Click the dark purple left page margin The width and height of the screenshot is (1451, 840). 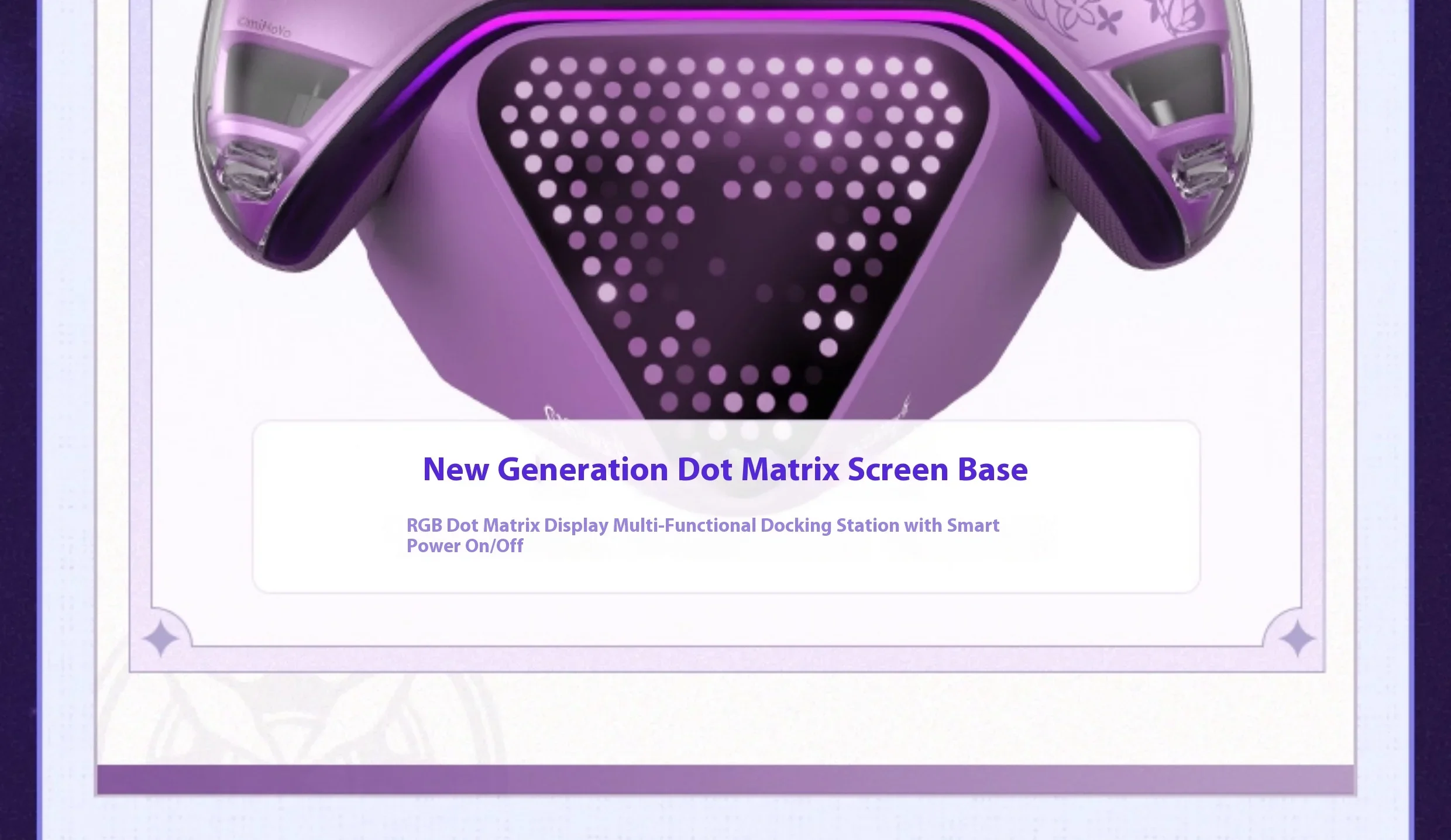(18, 409)
